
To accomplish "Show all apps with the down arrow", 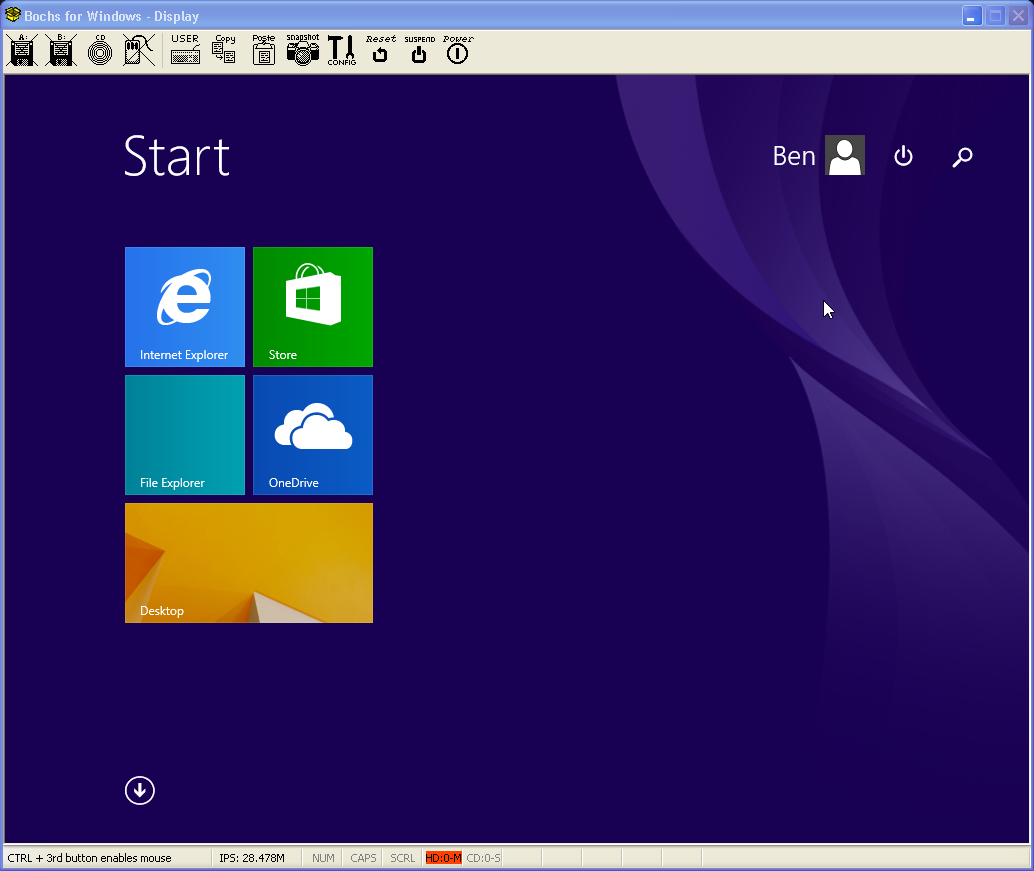I will click(x=140, y=791).
